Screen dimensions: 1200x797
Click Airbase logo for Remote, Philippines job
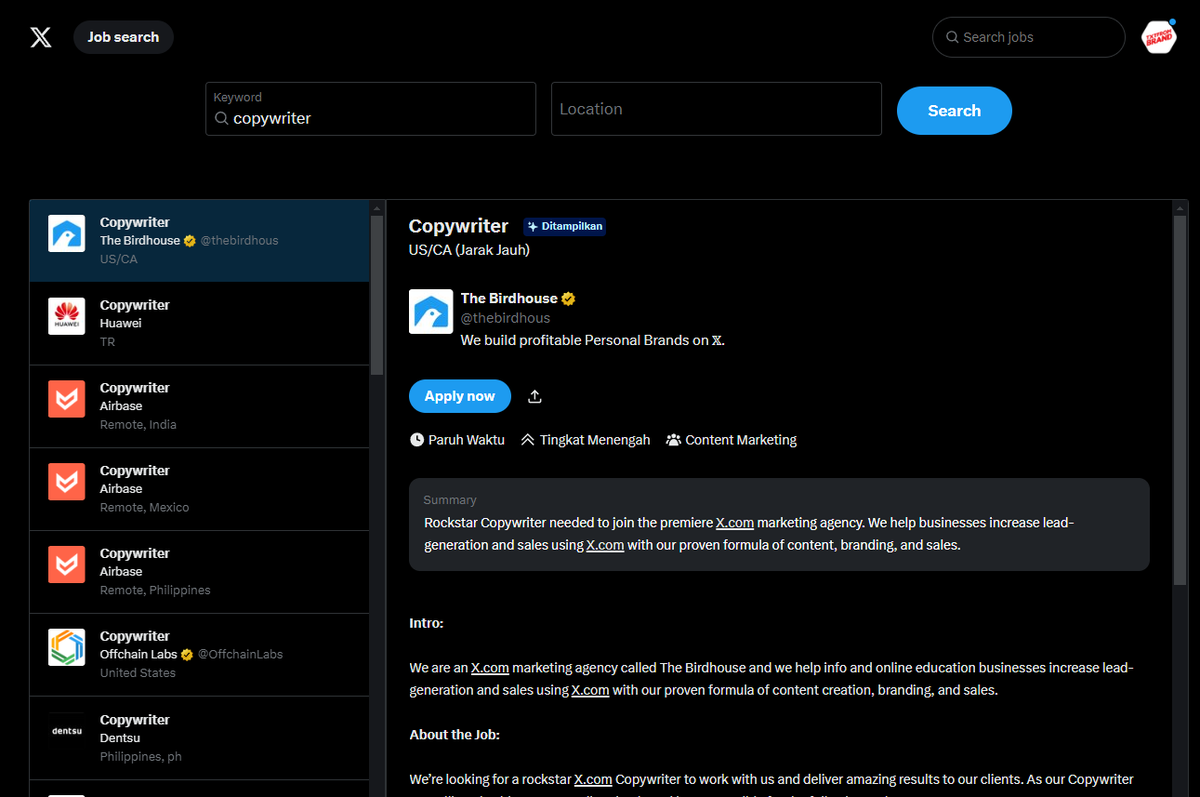pyautogui.click(x=67, y=565)
